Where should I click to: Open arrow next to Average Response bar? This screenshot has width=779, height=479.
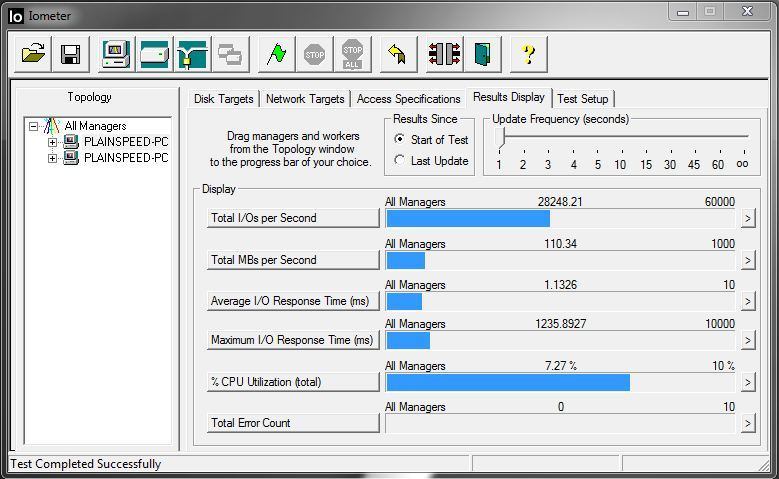coord(748,301)
